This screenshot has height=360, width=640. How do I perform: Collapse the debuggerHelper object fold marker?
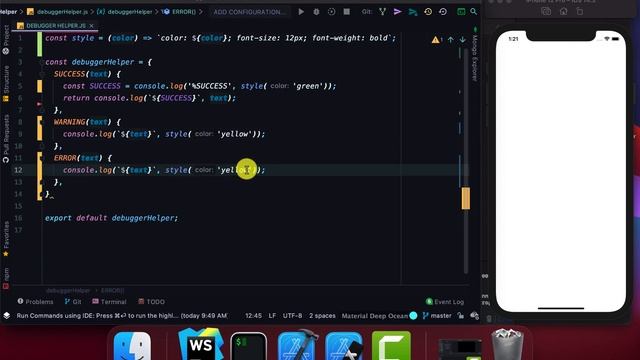(x=42, y=62)
